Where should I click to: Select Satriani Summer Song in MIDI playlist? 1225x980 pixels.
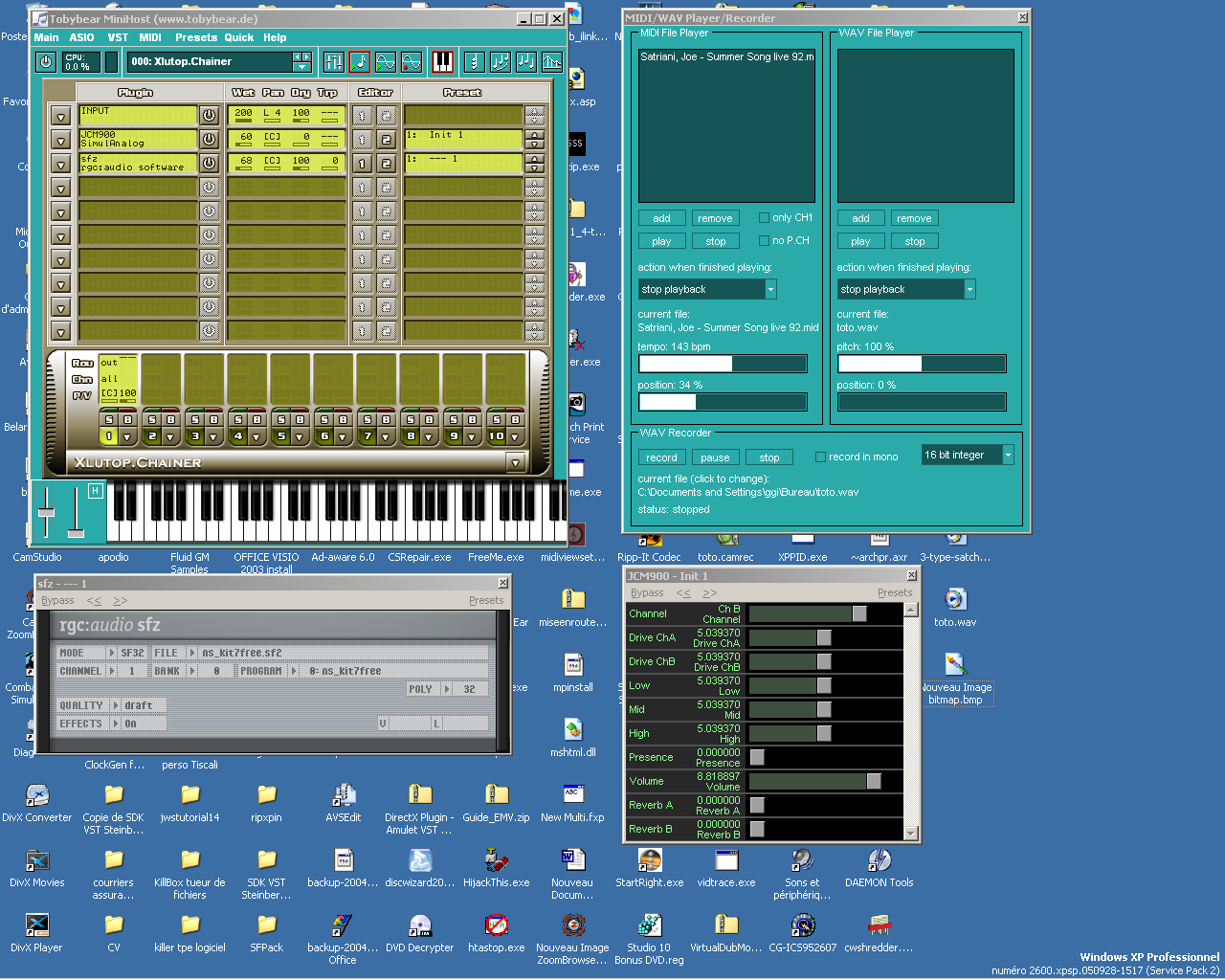point(726,57)
